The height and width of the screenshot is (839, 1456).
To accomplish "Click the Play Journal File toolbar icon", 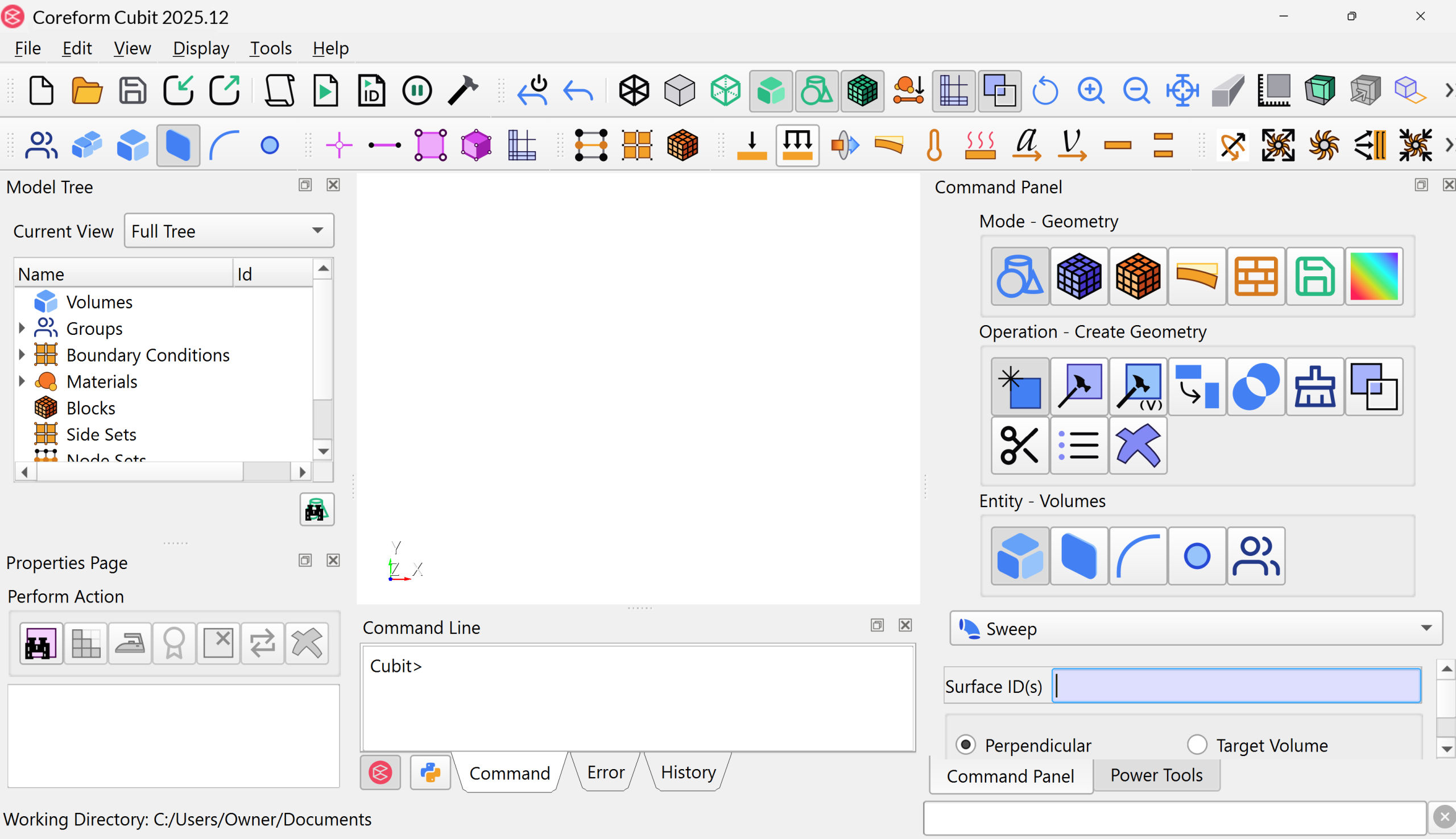I will (325, 90).
